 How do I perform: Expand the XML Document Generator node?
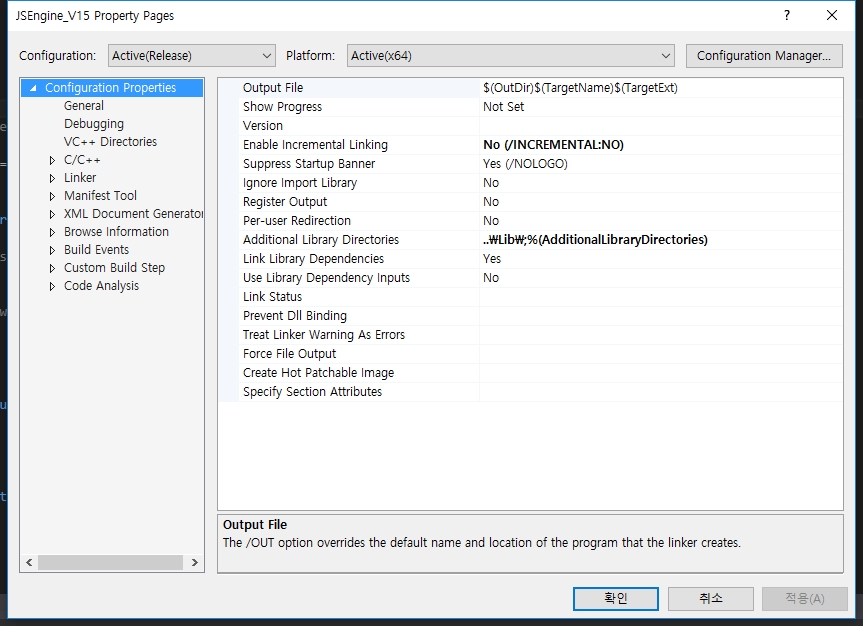coord(52,213)
